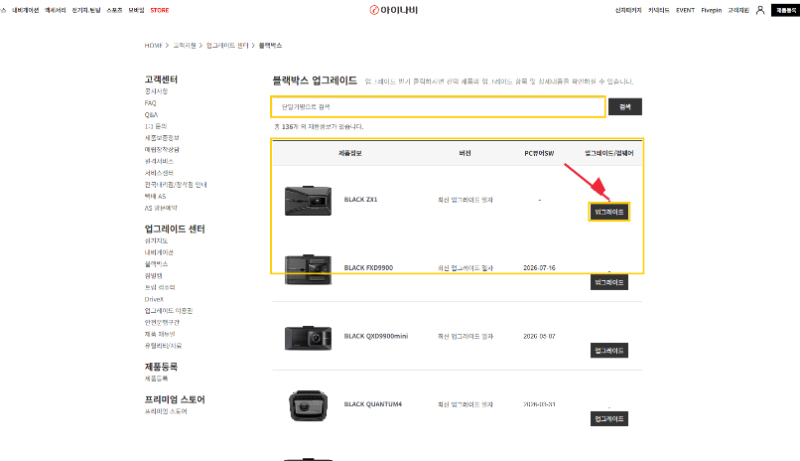Select the BLACK FXD9900 product name
The image size is (800, 461).
coord(368,268)
